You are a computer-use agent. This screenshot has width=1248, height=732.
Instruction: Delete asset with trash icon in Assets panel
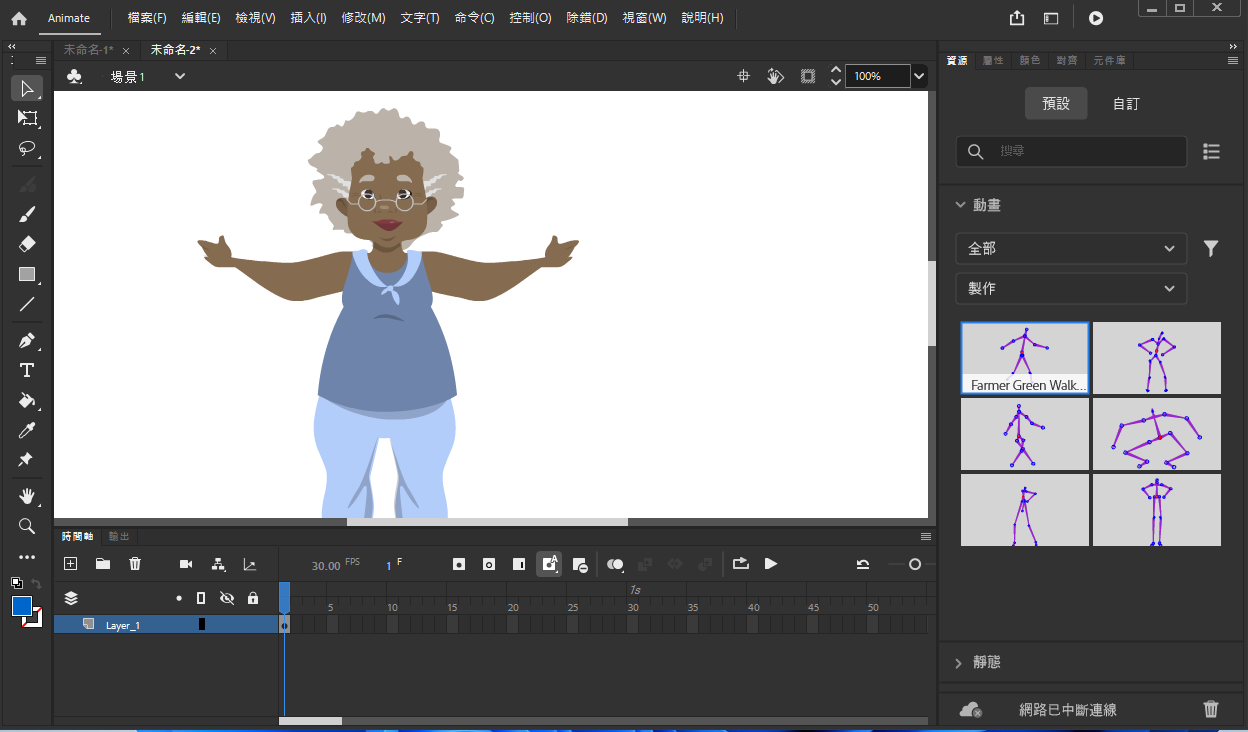[1211, 709]
